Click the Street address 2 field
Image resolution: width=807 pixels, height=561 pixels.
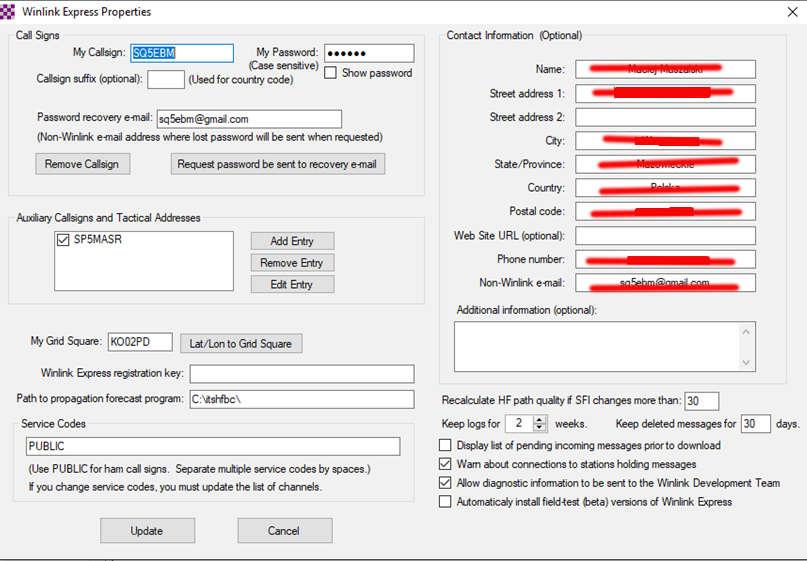click(x=665, y=117)
